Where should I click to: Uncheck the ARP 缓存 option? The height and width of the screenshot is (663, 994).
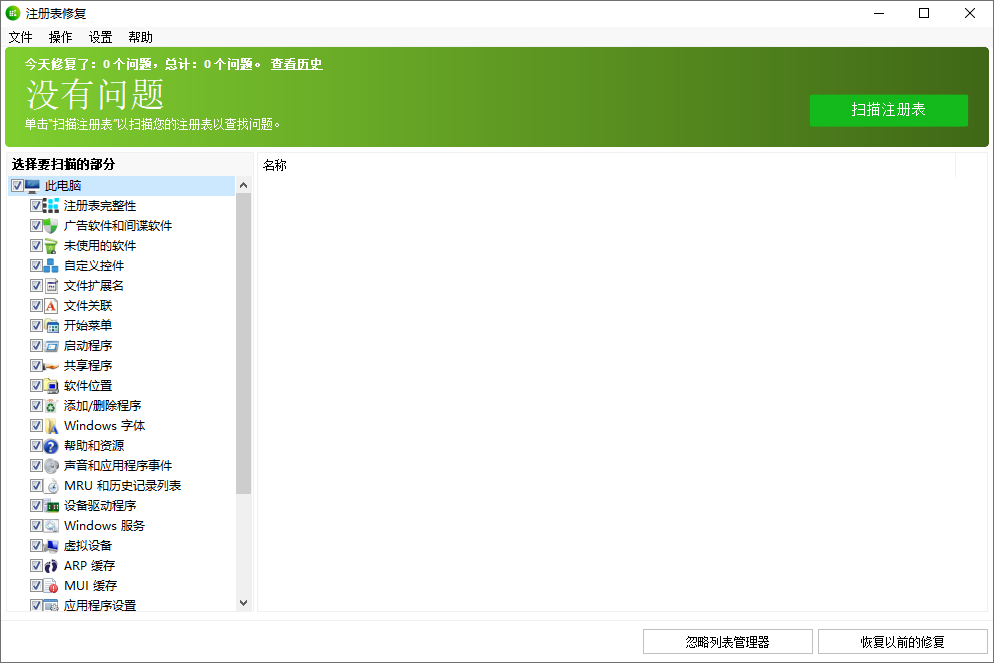click(x=36, y=565)
